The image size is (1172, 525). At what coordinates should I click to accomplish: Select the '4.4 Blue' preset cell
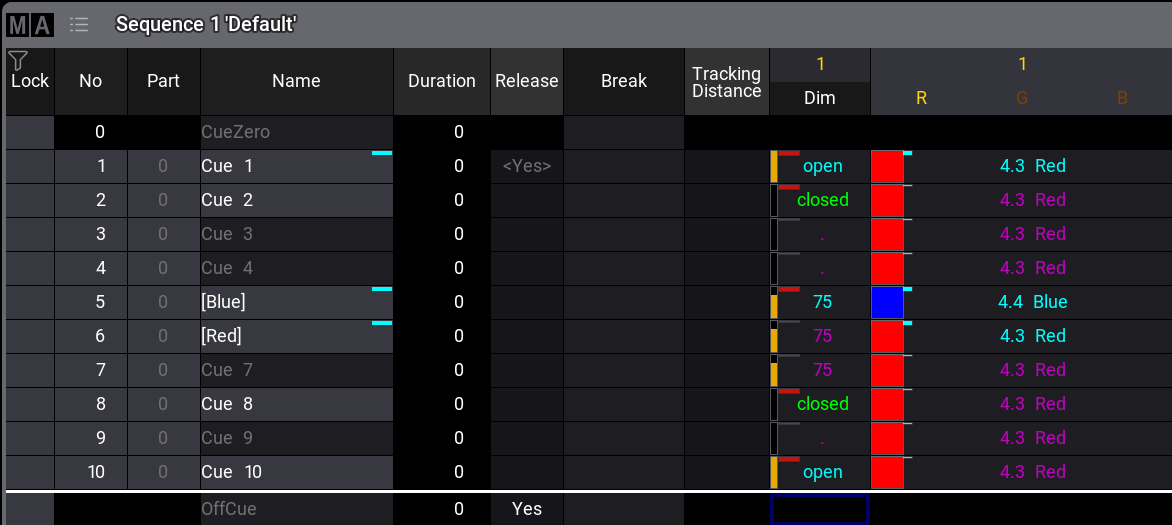click(x=1032, y=302)
